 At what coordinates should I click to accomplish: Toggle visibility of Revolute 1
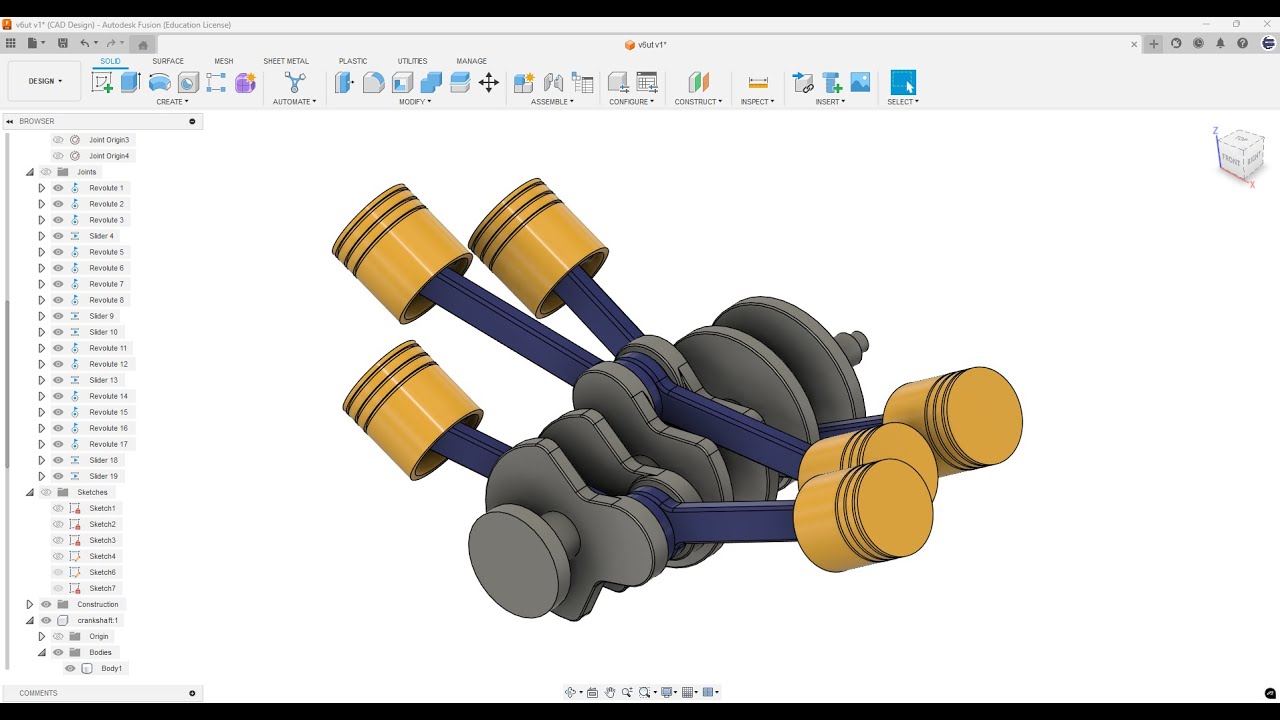[x=58, y=188]
